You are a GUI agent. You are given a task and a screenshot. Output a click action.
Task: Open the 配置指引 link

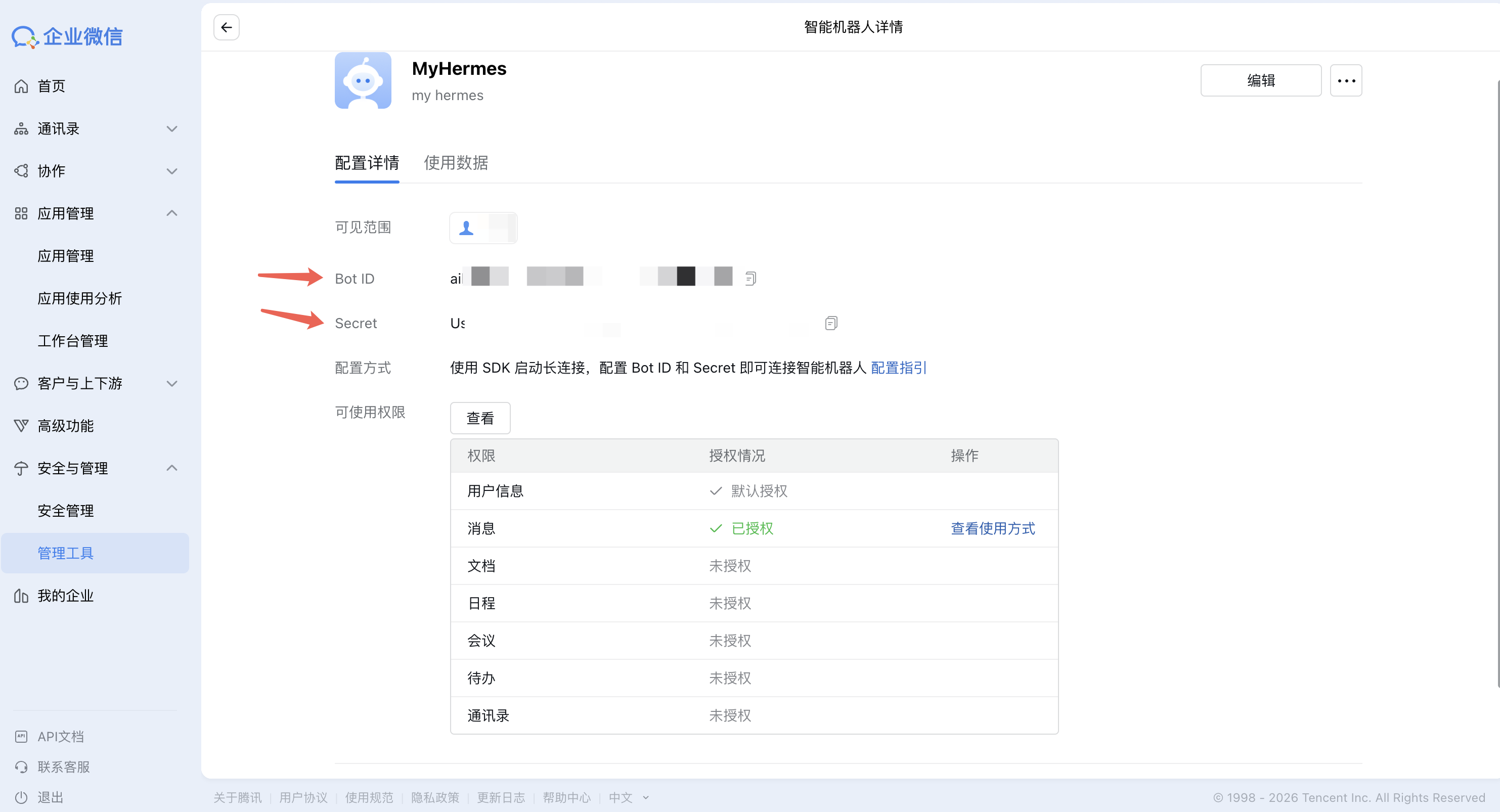[x=898, y=368]
